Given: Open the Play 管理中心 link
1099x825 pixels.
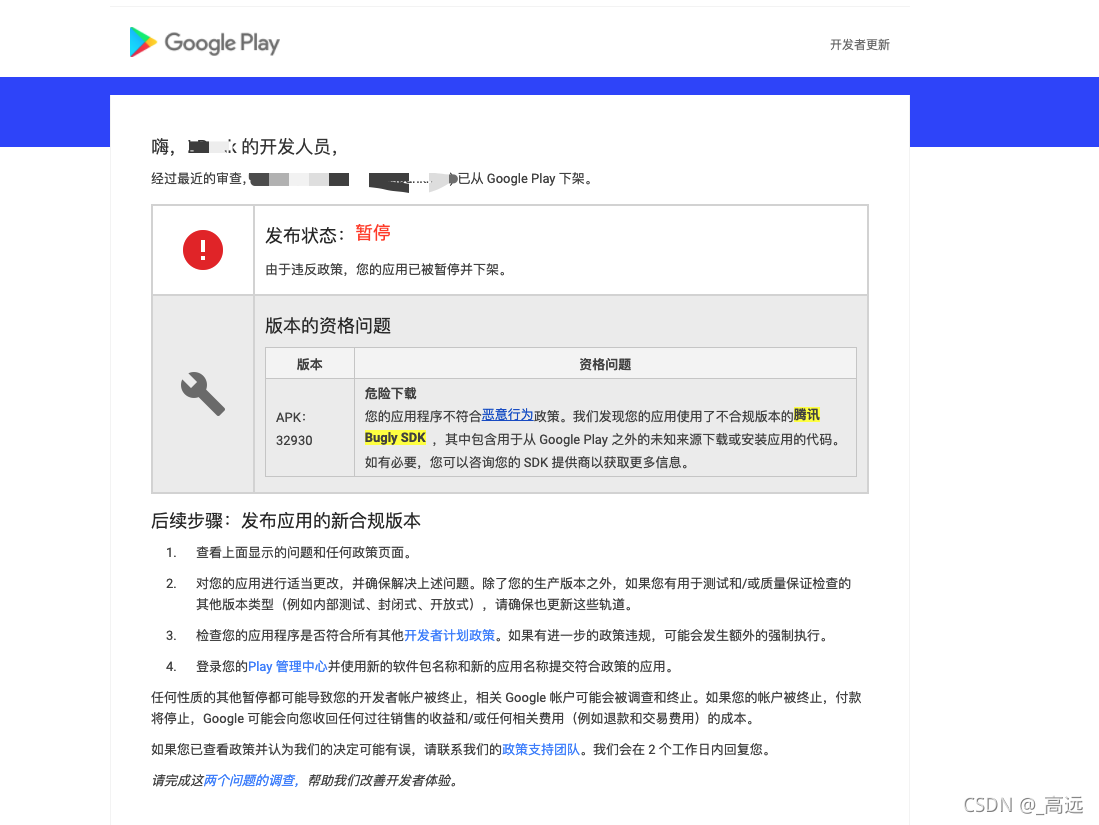Looking at the screenshot, I should coord(287,666).
